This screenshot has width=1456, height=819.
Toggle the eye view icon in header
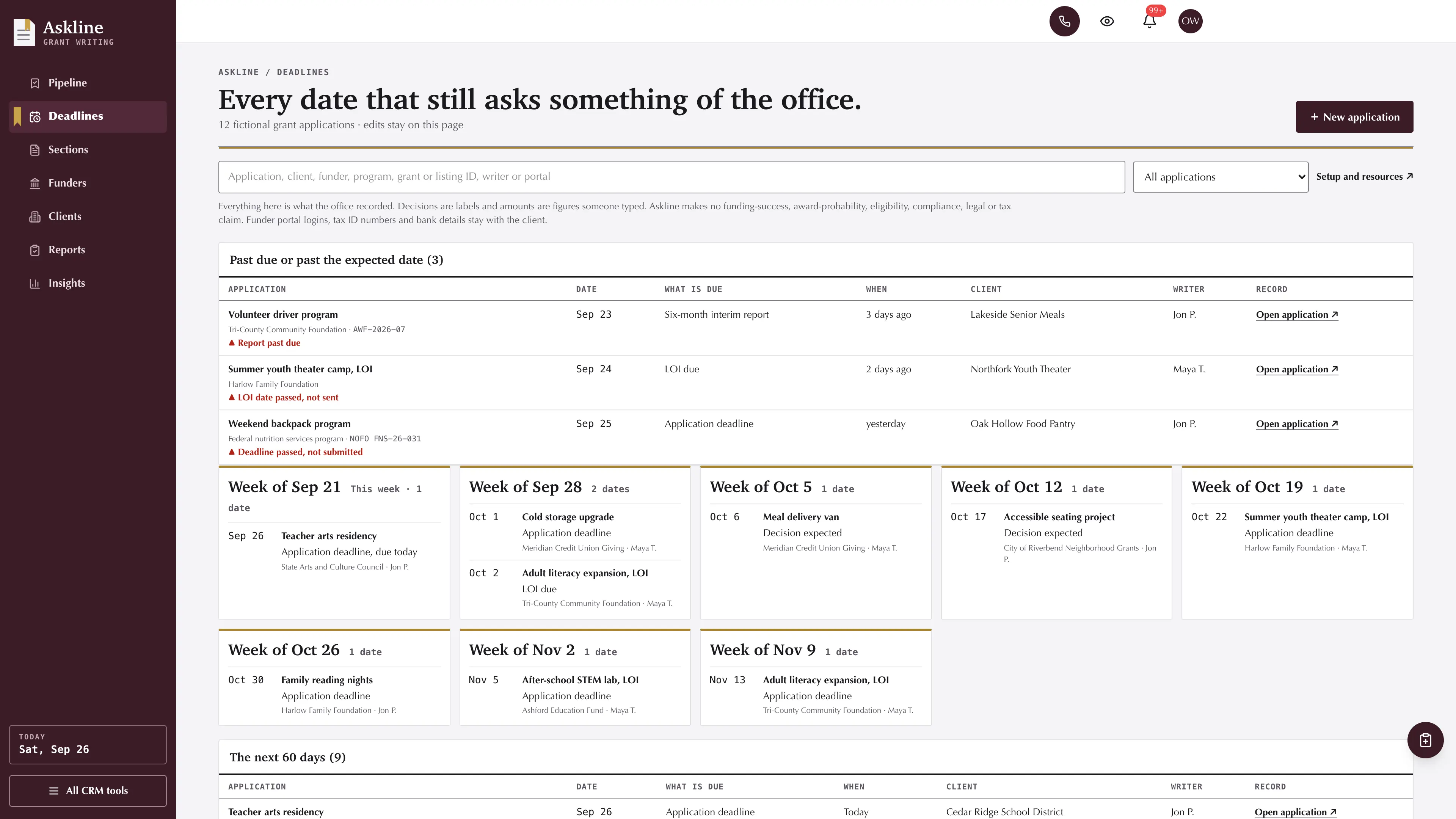point(1107,21)
